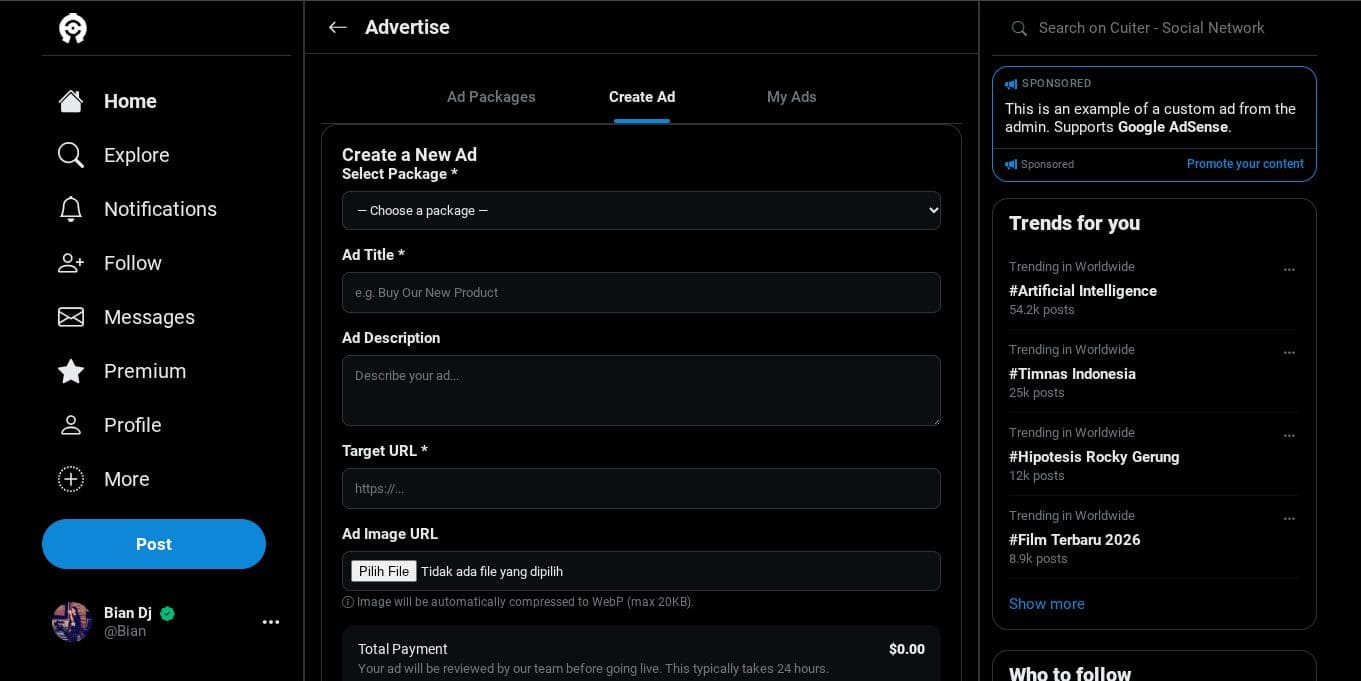Open Explore using the magnifier icon
The height and width of the screenshot is (681, 1361).
[71, 155]
